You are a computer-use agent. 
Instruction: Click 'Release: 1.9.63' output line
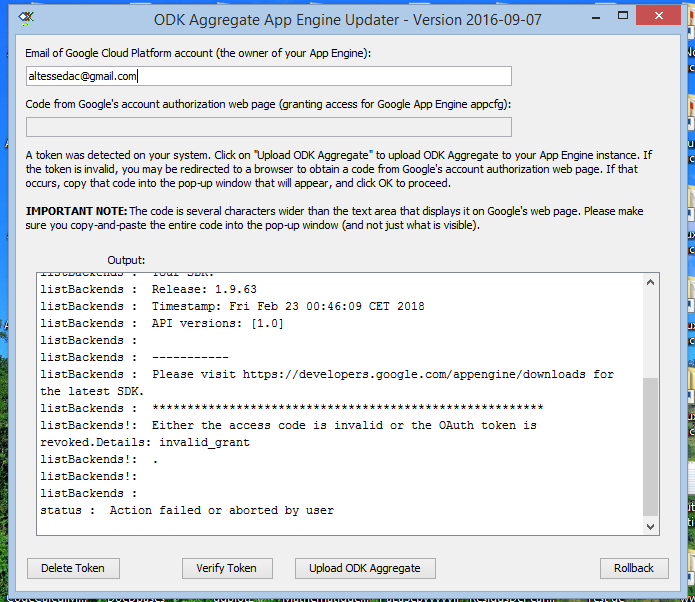148,289
